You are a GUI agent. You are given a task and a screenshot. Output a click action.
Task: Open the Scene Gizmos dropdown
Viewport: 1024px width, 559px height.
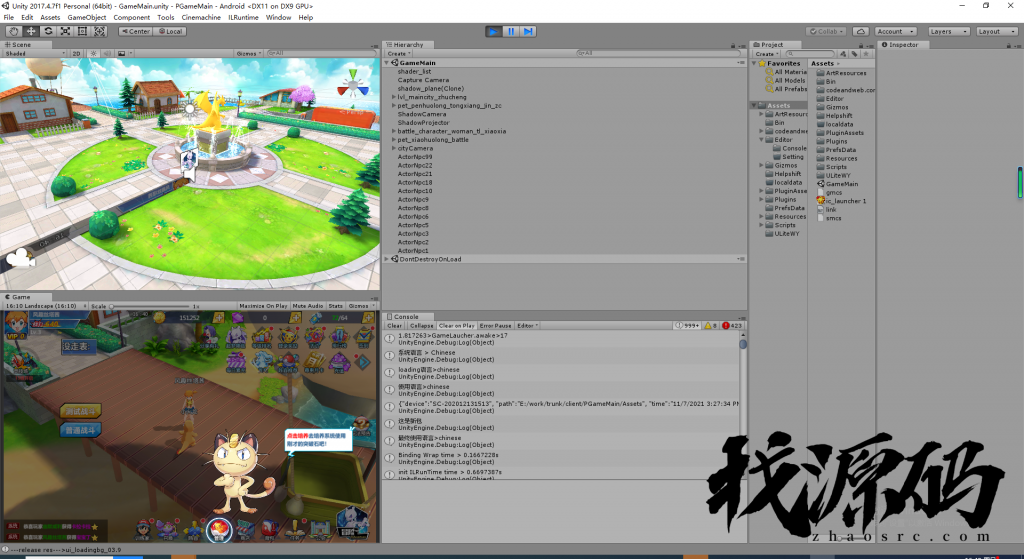[x=249, y=54]
